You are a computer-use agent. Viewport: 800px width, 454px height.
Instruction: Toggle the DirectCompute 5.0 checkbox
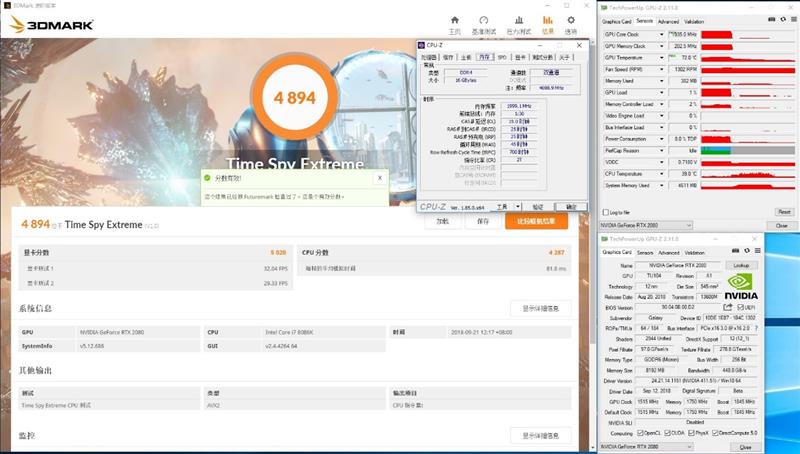coord(715,433)
